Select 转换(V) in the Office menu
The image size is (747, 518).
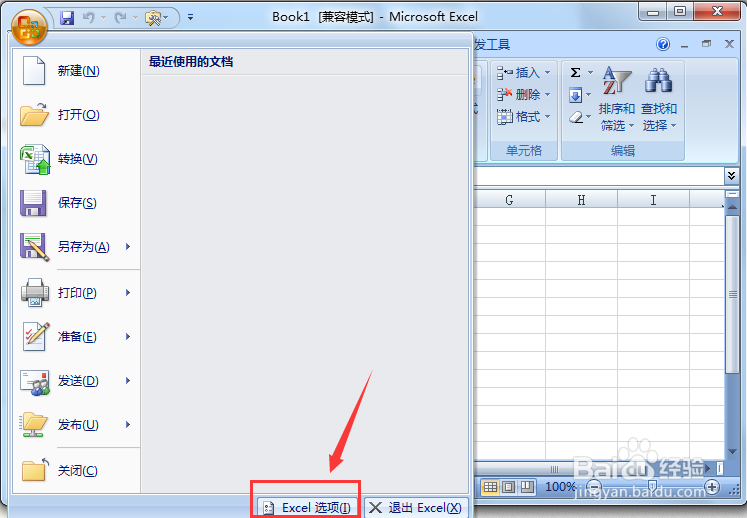pyautogui.click(x=76, y=159)
